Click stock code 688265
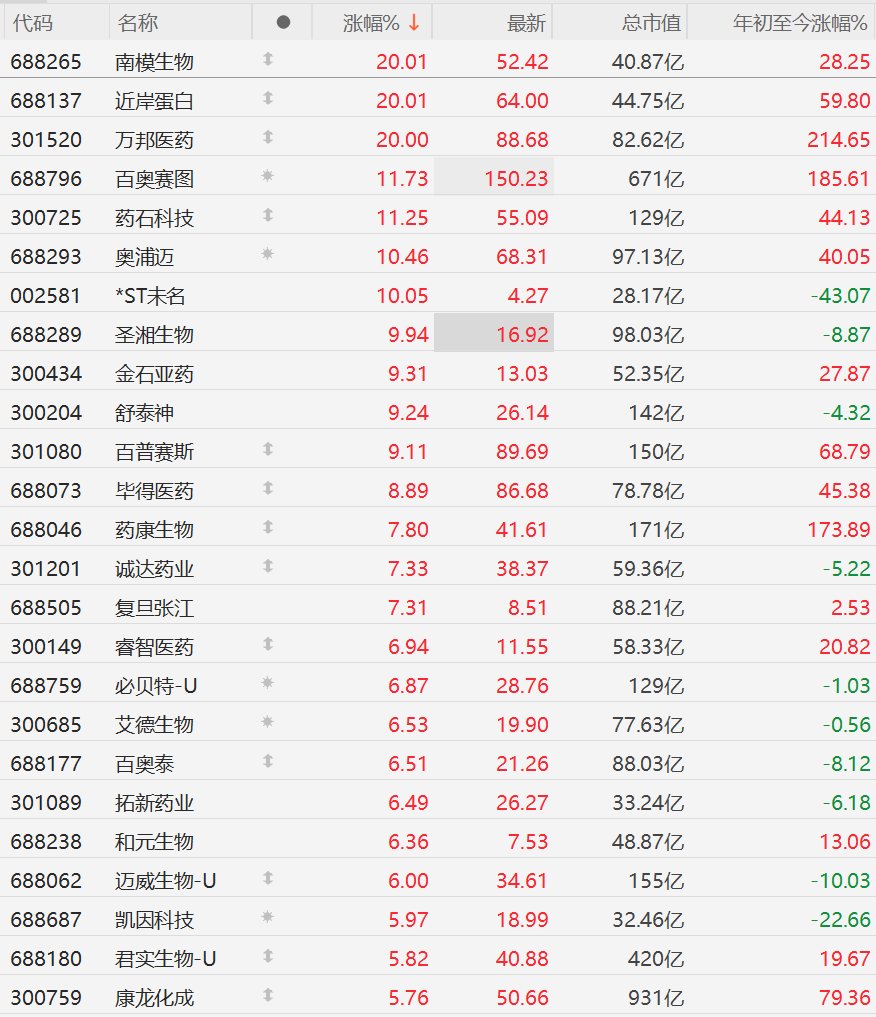The width and height of the screenshot is (876, 1017). (46, 62)
